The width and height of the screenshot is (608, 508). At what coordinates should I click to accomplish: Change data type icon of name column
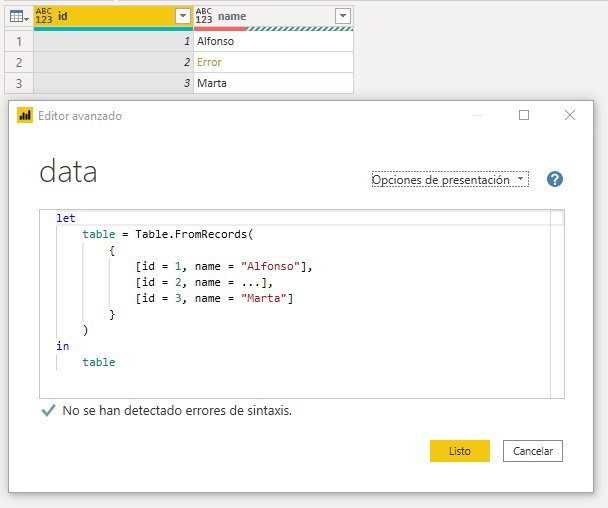click(x=204, y=16)
